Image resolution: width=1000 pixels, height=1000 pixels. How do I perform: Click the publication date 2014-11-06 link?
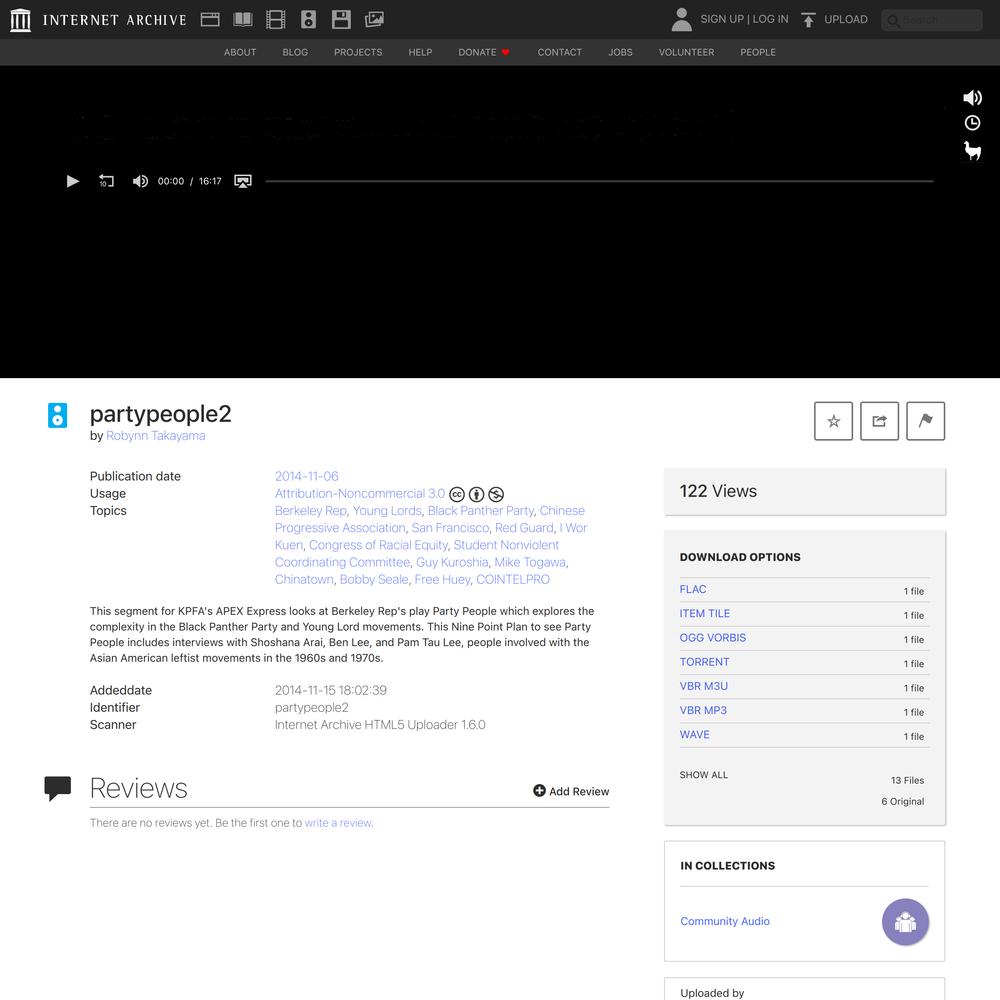[307, 476]
